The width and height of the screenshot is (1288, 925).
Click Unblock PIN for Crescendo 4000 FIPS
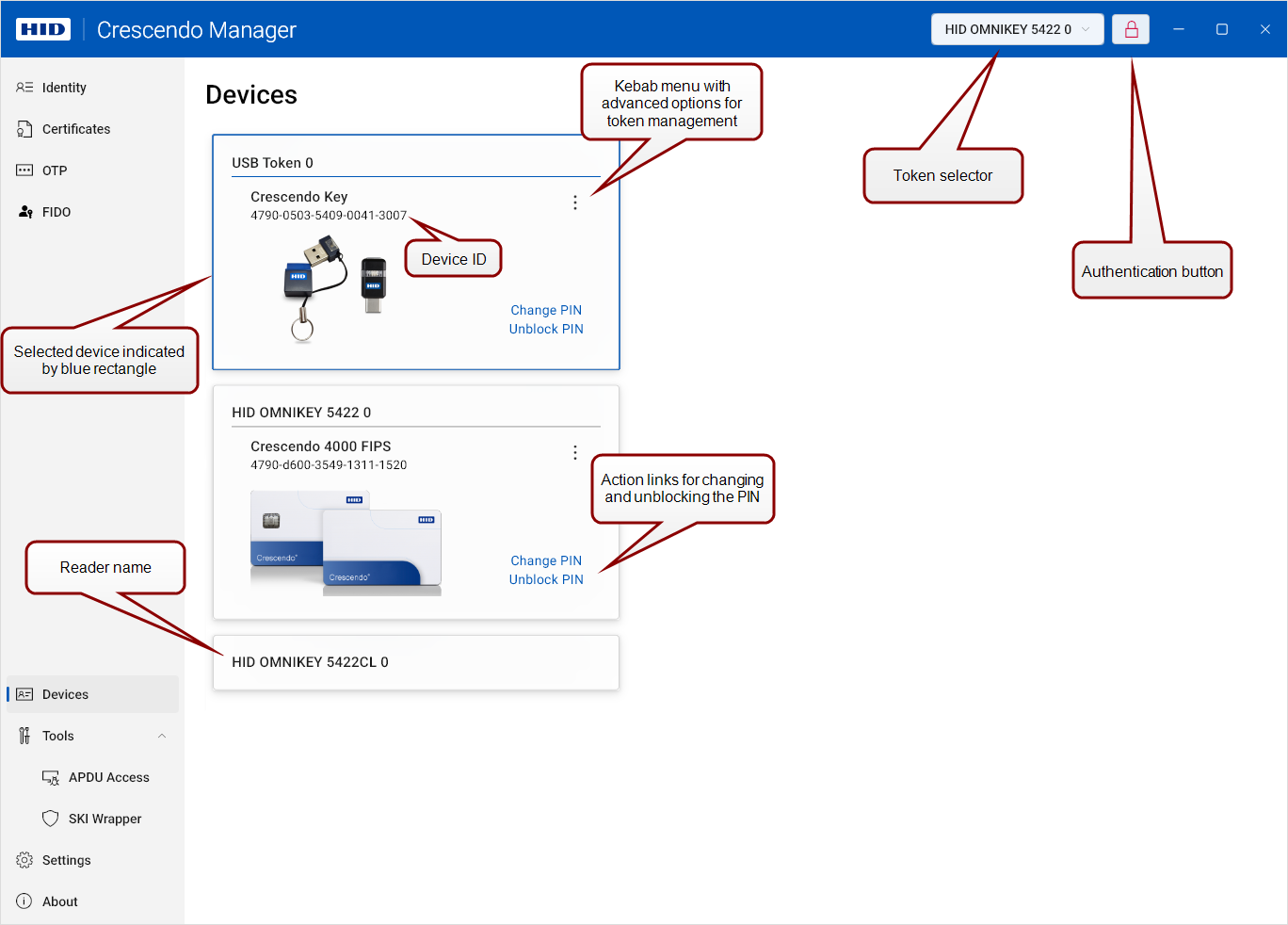pyautogui.click(x=546, y=579)
